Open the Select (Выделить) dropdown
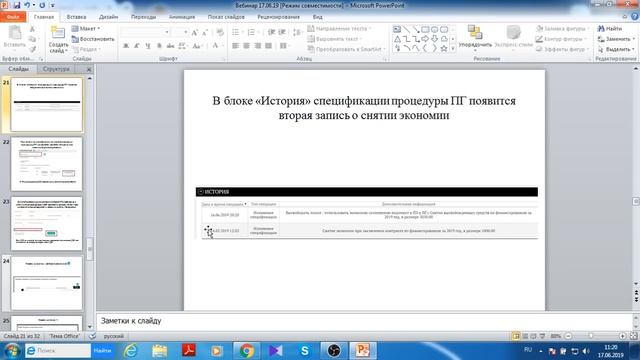This screenshot has height=360, width=640. click(616, 49)
